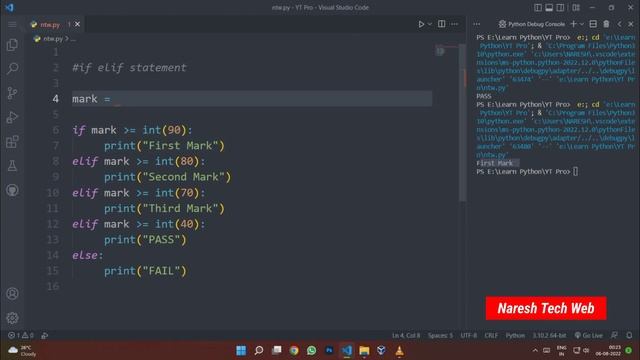The height and width of the screenshot is (360, 640).
Task: Select interpreter 3.10.2 64-bit
Action: [x=549, y=335]
